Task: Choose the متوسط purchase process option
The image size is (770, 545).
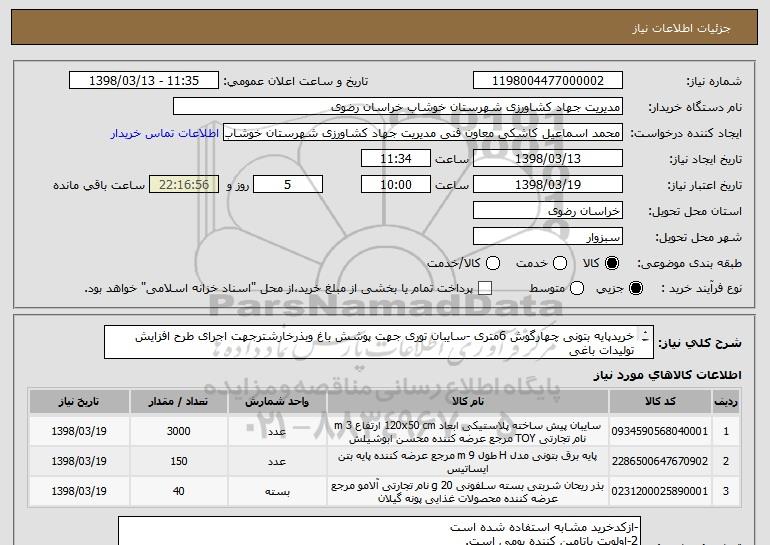Action: pos(577,289)
